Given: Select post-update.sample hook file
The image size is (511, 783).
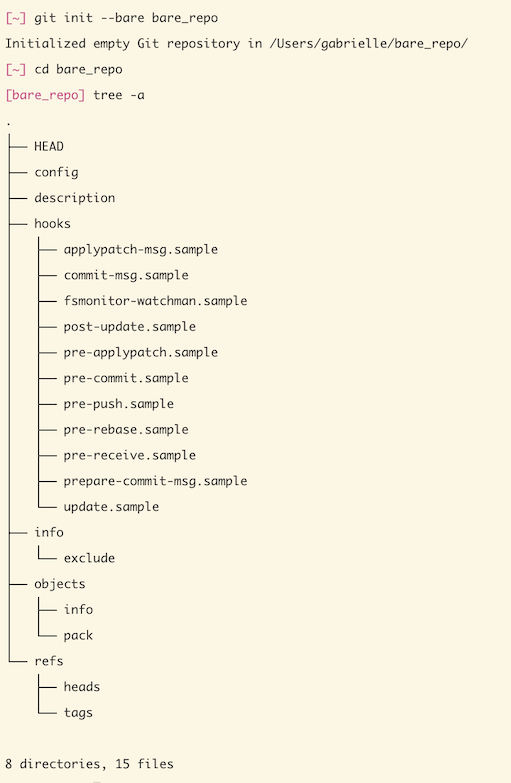Looking at the screenshot, I should [x=130, y=327].
